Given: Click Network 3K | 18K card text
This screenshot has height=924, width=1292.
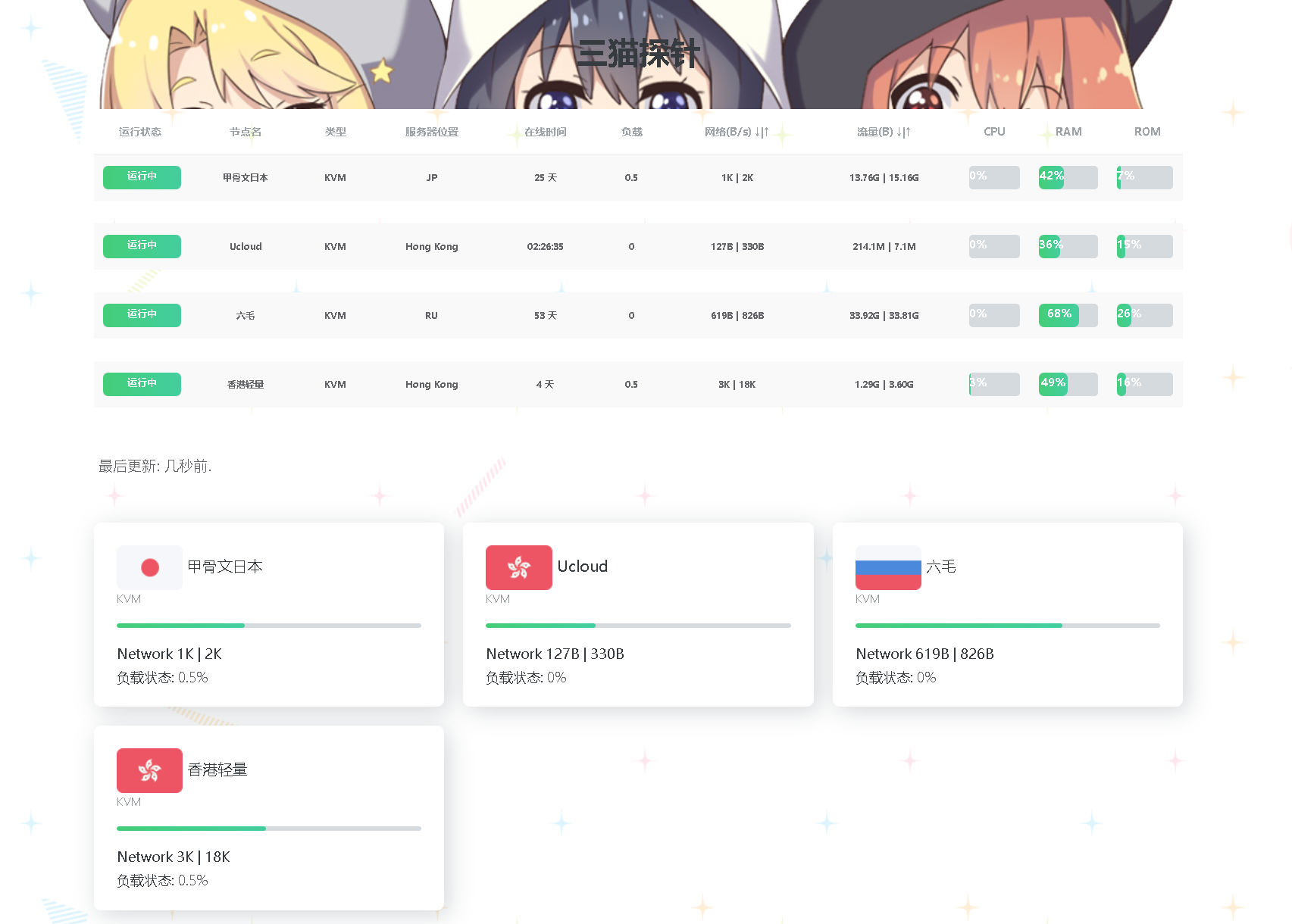Looking at the screenshot, I should 174,857.
